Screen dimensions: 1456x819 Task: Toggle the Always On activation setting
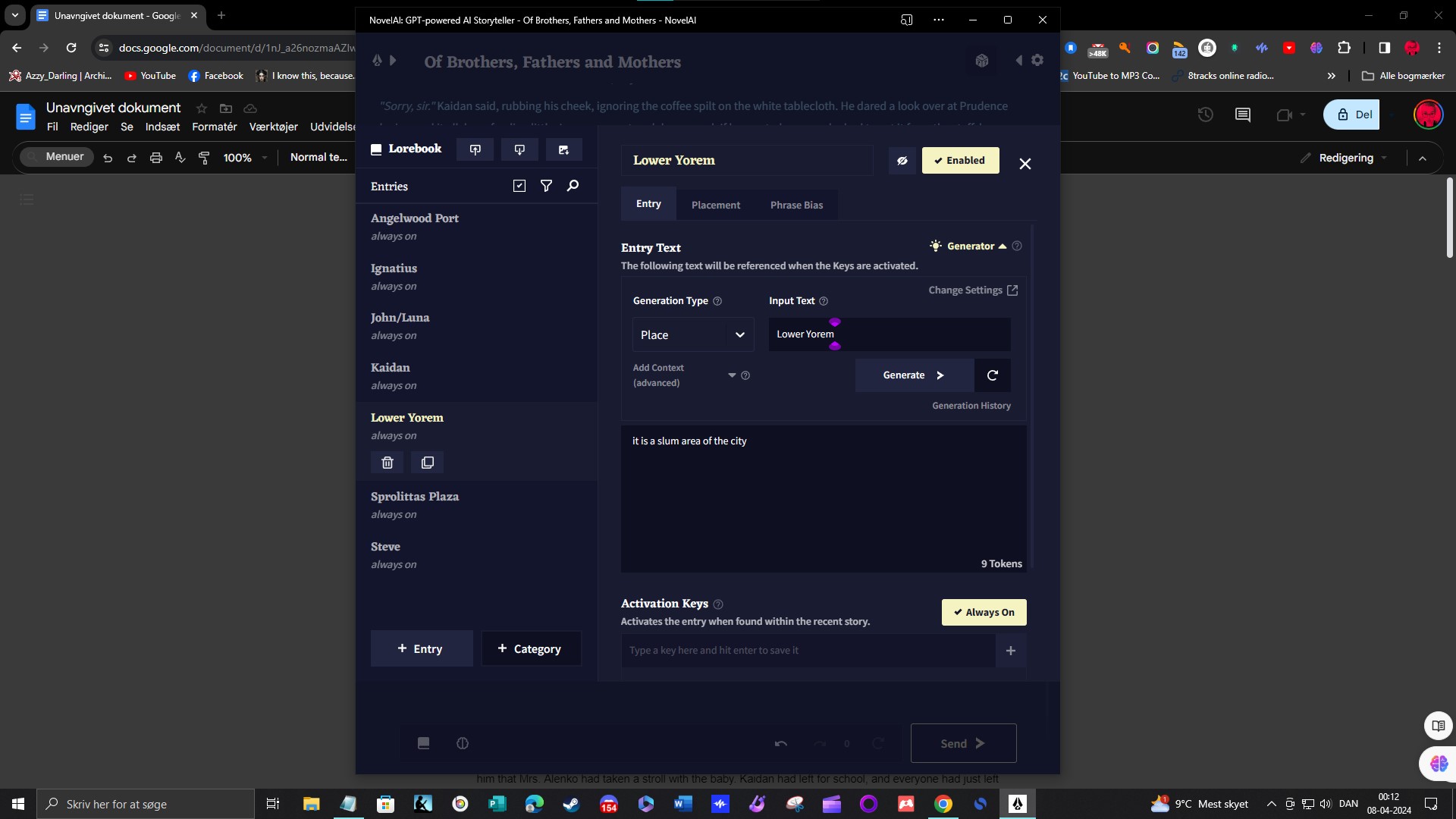click(x=984, y=613)
